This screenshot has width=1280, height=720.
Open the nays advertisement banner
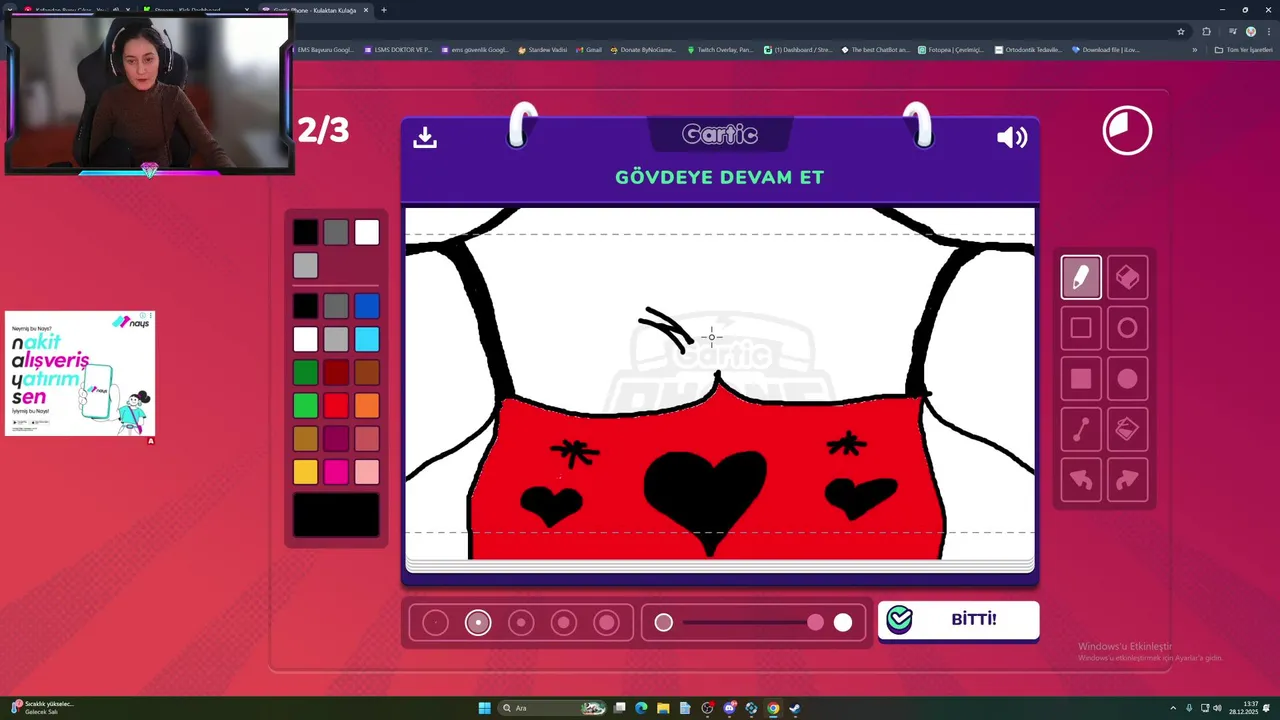pos(80,373)
